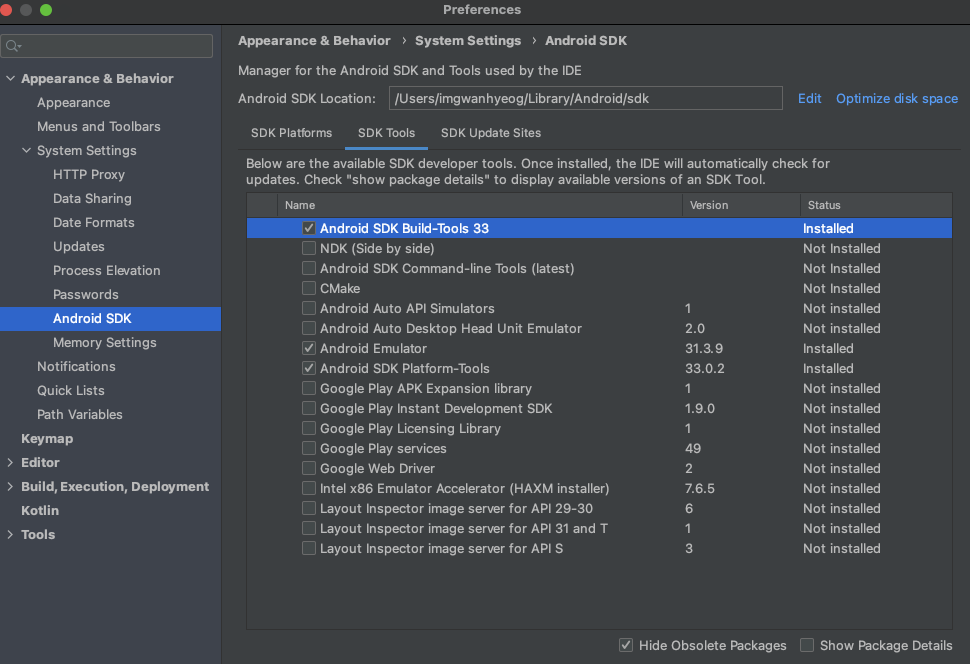Image resolution: width=970 pixels, height=664 pixels.
Task: Click the Name column header
Action: [479, 205]
